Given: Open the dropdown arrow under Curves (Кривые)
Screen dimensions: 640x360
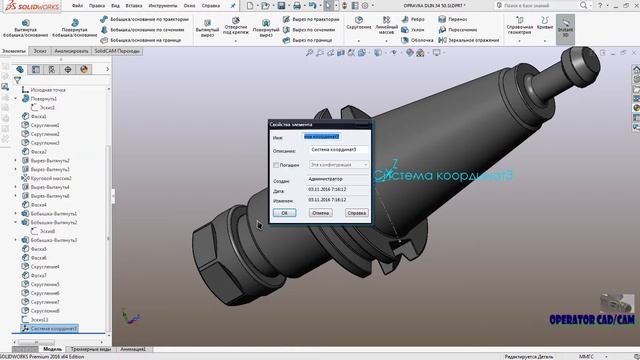Looking at the screenshot, I should pos(545,41).
